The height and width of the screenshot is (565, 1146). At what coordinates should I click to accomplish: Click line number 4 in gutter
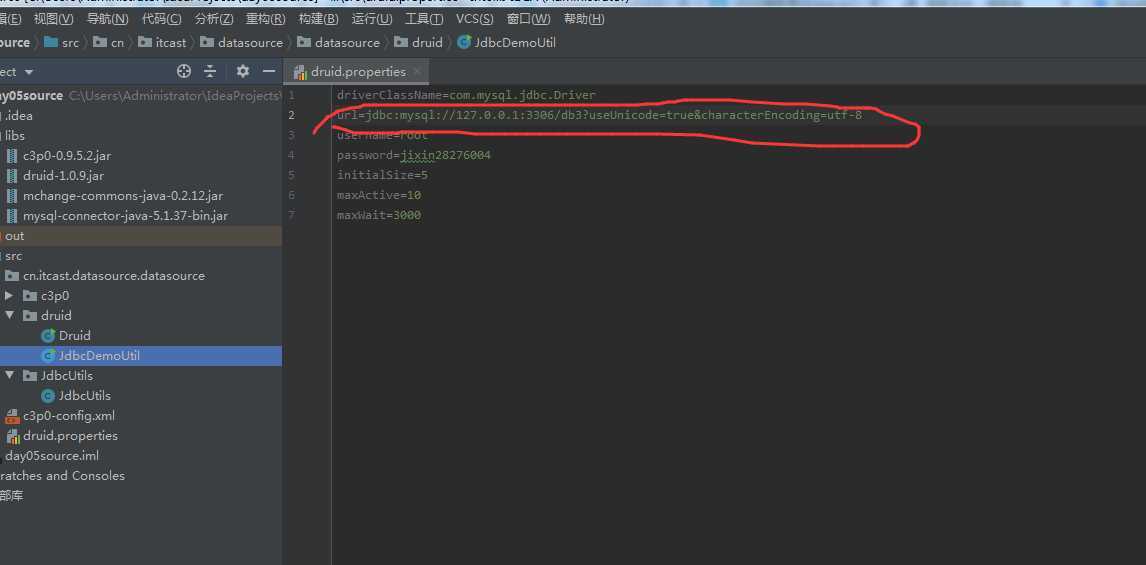click(292, 156)
